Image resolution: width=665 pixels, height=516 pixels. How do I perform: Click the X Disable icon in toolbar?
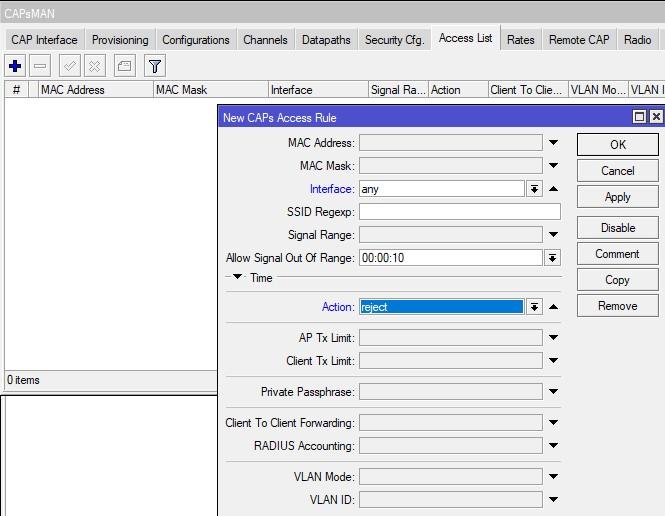tap(95, 66)
